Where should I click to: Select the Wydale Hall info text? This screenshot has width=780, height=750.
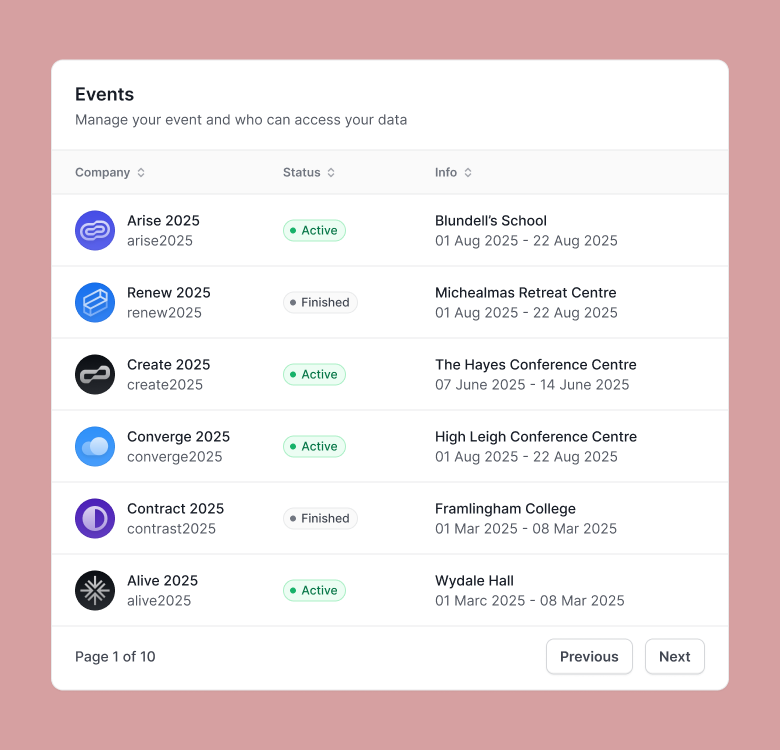pyautogui.click(x=474, y=580)
